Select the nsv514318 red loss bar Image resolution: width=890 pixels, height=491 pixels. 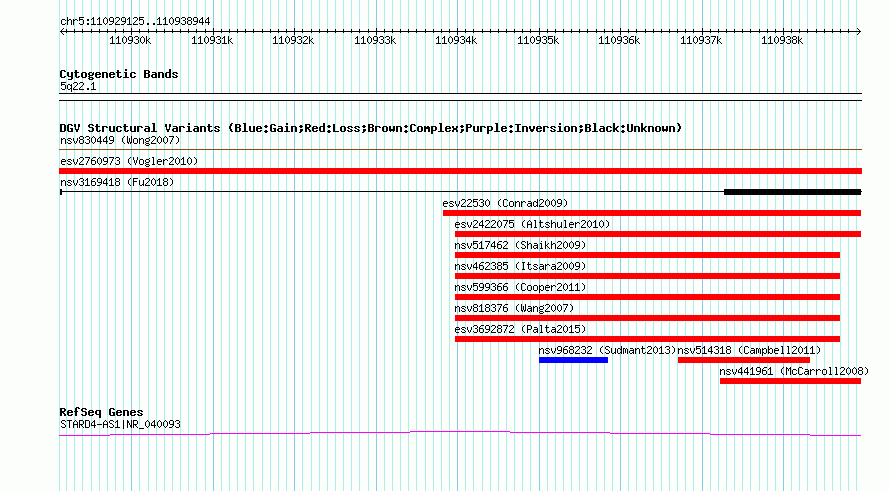point(744,360)
